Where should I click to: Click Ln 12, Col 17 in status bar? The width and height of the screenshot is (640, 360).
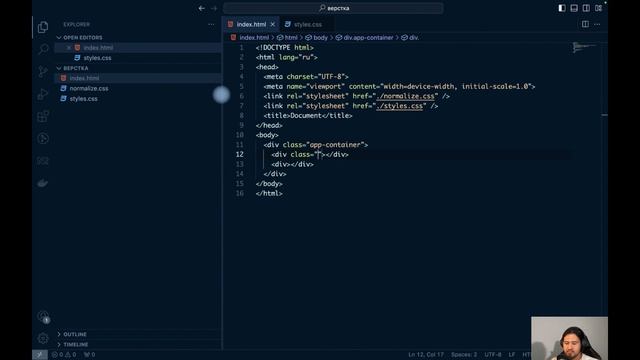(426, 355)
